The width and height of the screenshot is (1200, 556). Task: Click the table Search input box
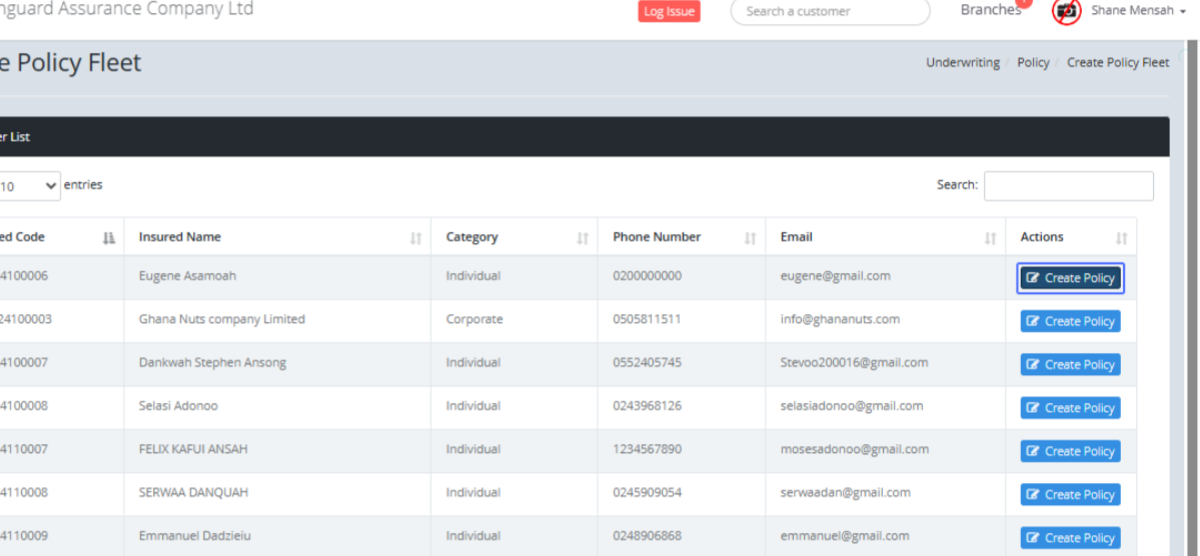[x=1068, y=186]
